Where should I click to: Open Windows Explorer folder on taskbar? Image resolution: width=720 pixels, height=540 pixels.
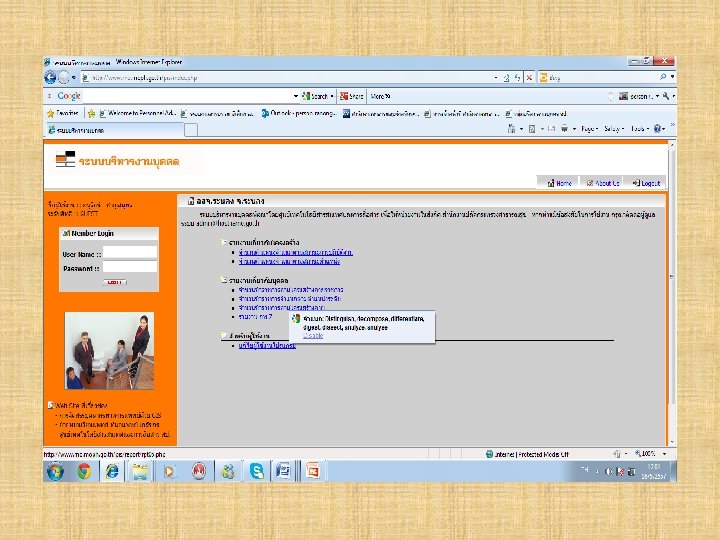pyautogui.click(x=140, y=471)
